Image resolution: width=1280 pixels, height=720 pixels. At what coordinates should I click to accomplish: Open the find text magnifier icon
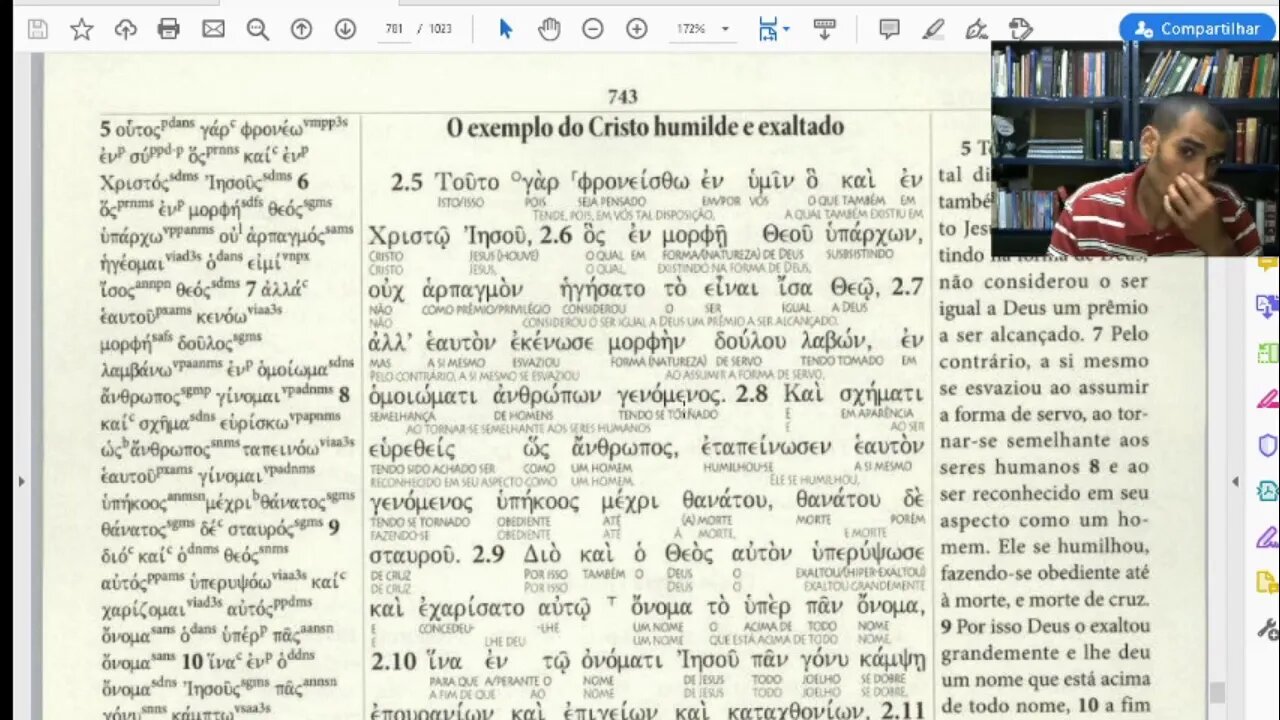click(257, 29)
